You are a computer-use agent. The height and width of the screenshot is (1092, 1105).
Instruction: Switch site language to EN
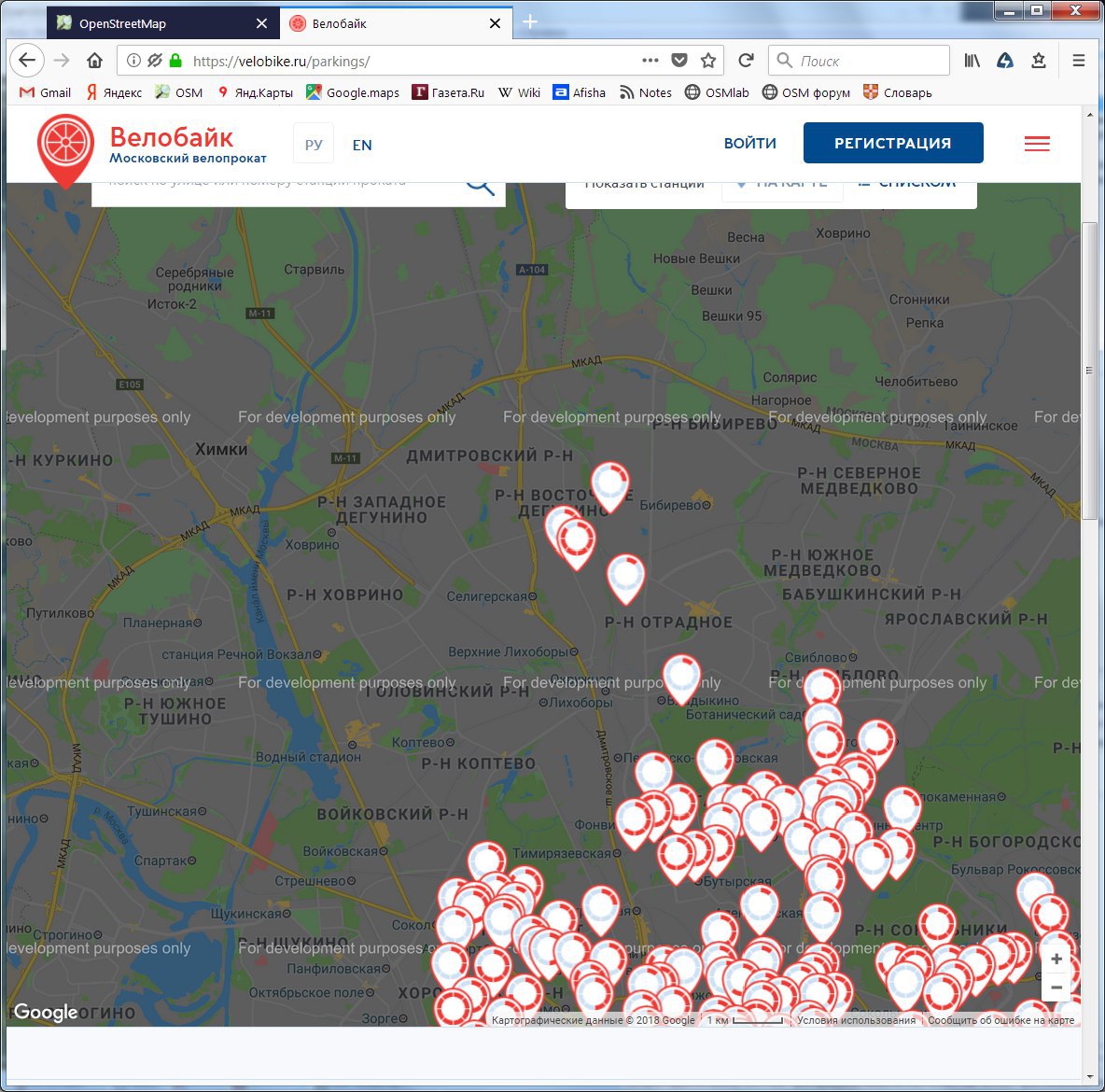coord(362,145)
